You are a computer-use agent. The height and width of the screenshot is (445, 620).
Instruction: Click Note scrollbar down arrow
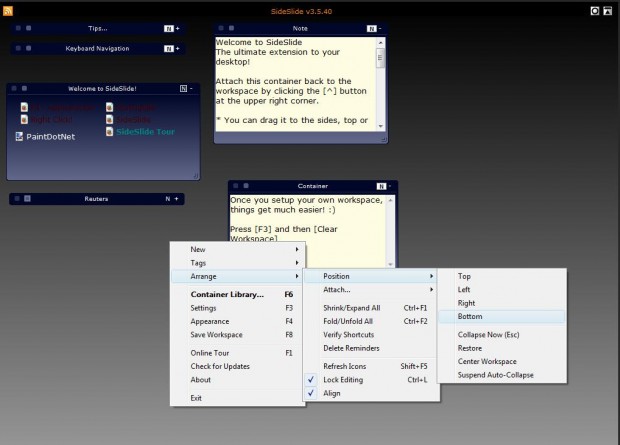click(x=380, y=126)
